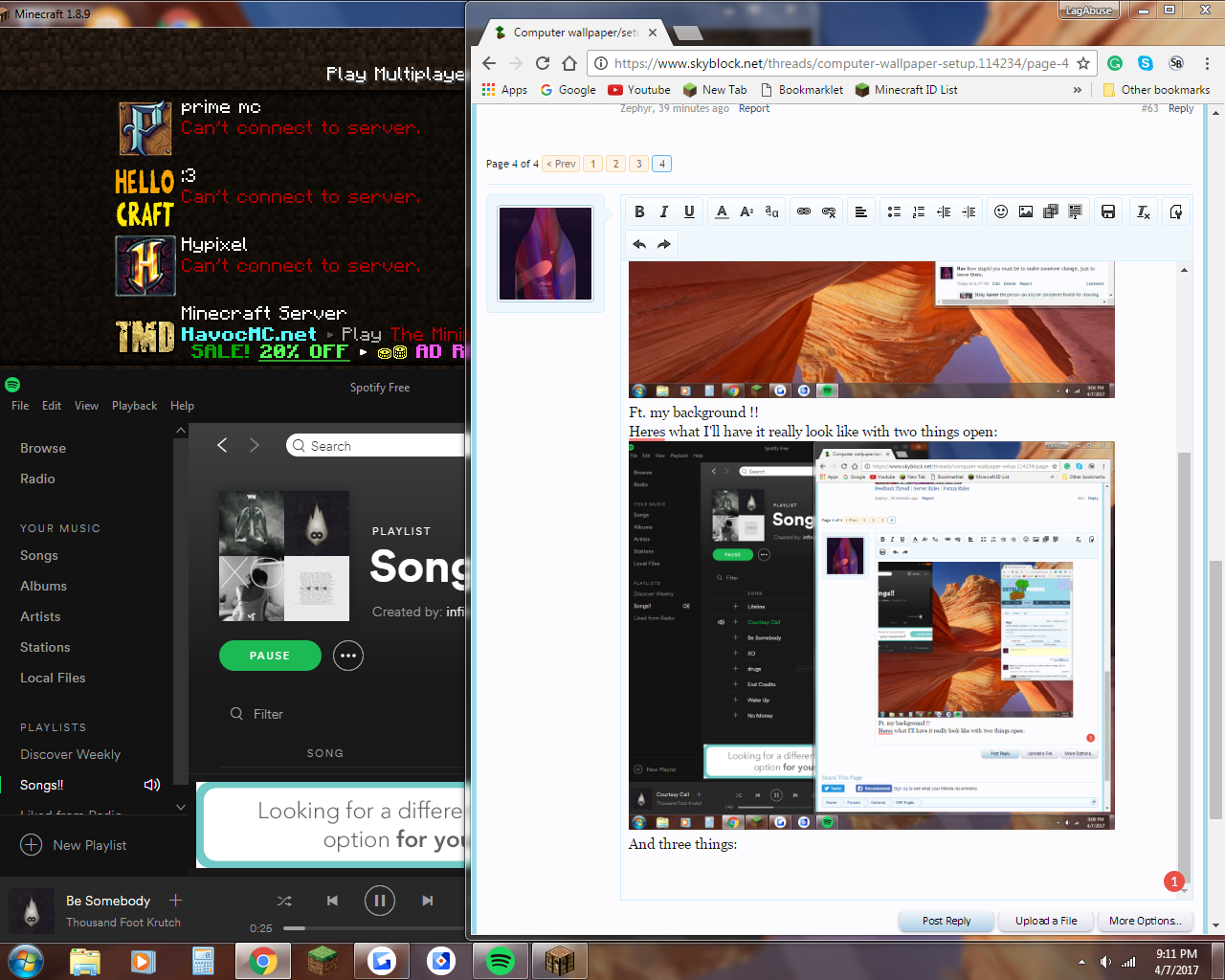Click the Upload a File button
Screen dimensions: 1225x980
[x=1046, y=921]
